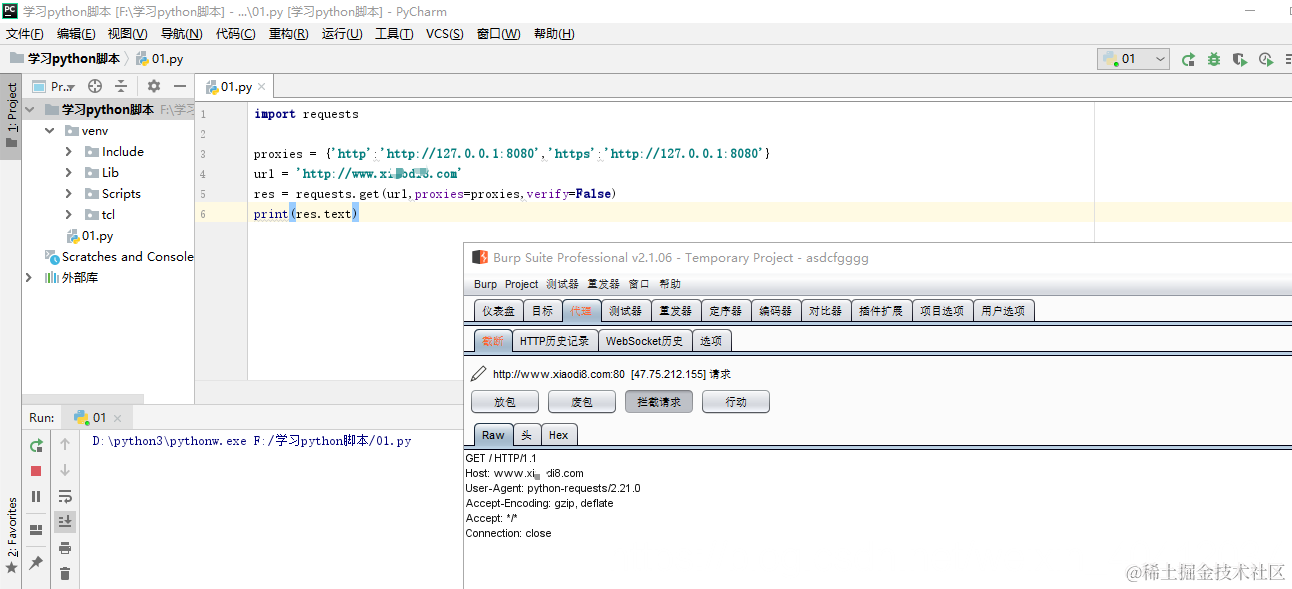Viewport: 1292px width, 589px height.
Task: Go up the stack trace arrow in Run panel
Action: 65,444
